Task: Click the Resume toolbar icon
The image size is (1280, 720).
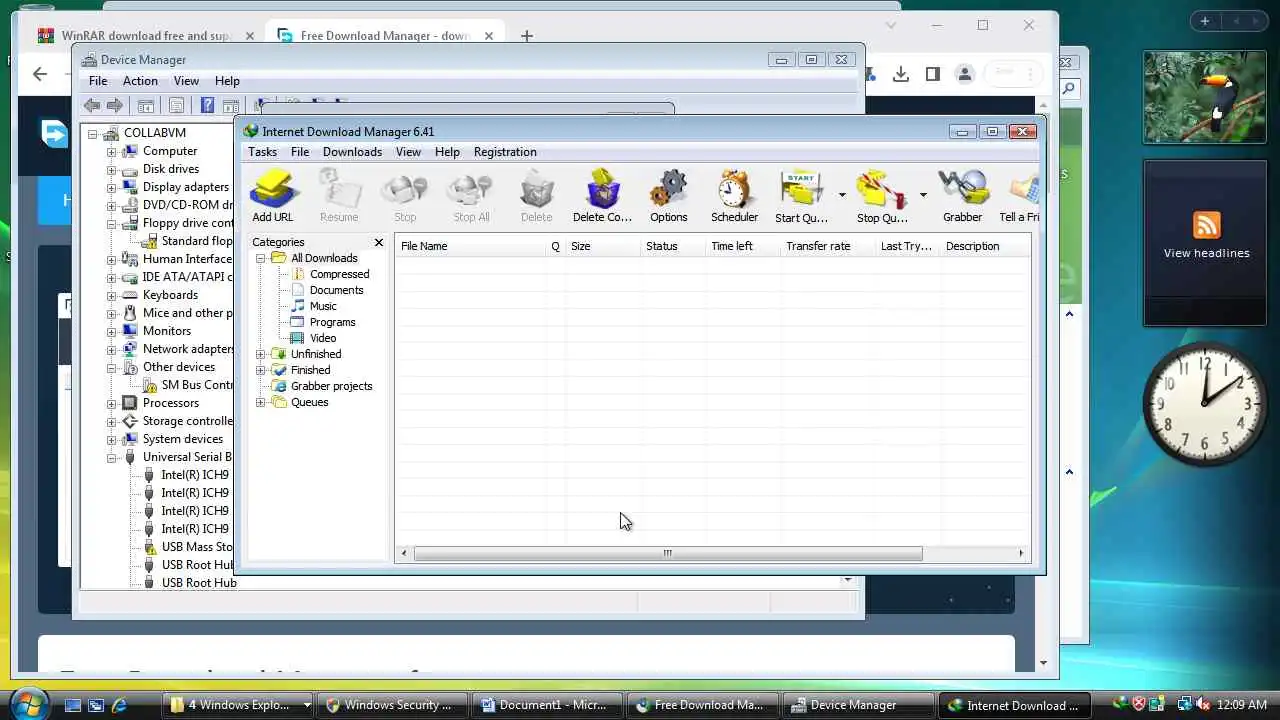Action: [339, 196]
